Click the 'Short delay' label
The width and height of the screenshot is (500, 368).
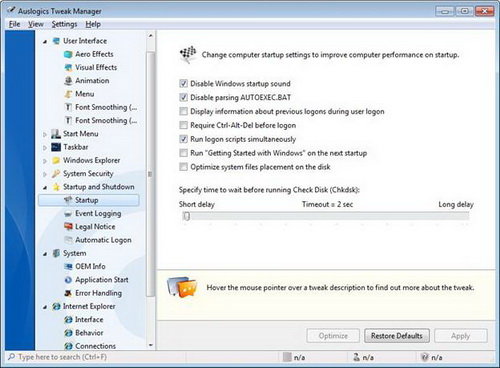[197, 204]
